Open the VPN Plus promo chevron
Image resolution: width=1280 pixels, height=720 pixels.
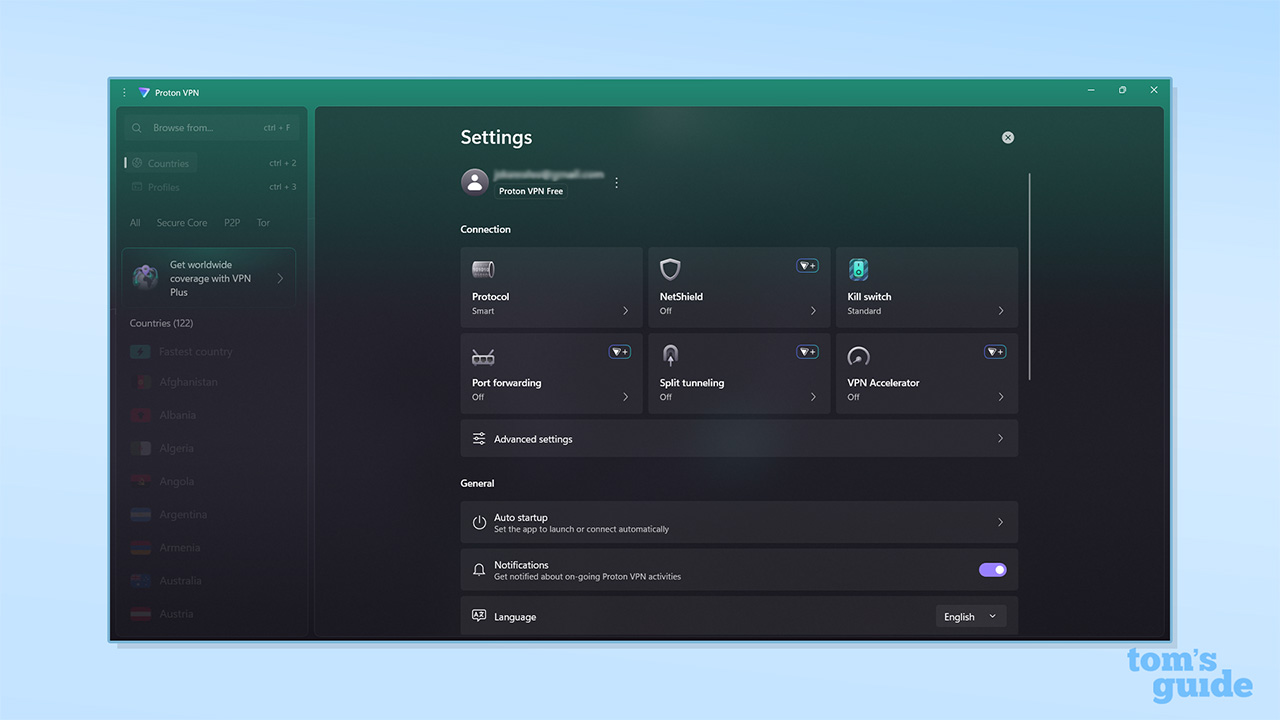280,278
